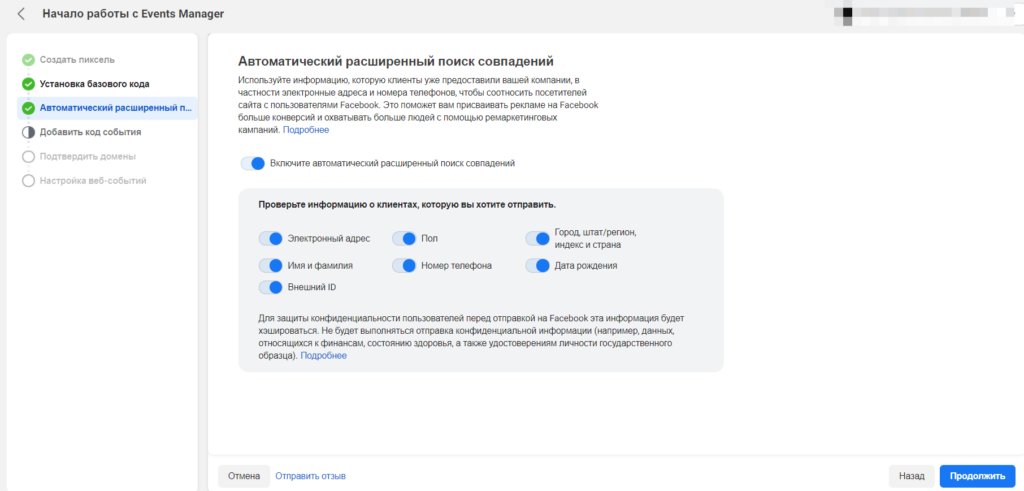The image size is (1024, 491).
Task: Go to Установка базового кода step
Action: [94, 84]
